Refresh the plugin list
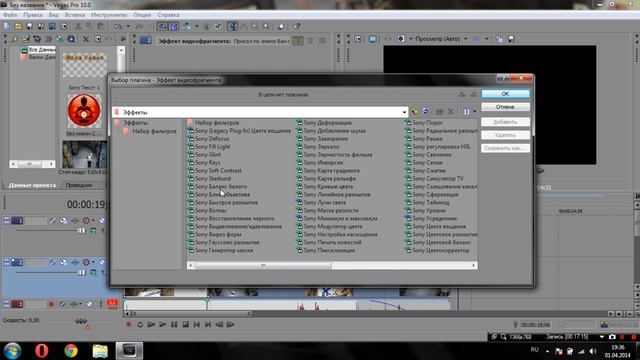Screen dimensions: 640x360 425,112
